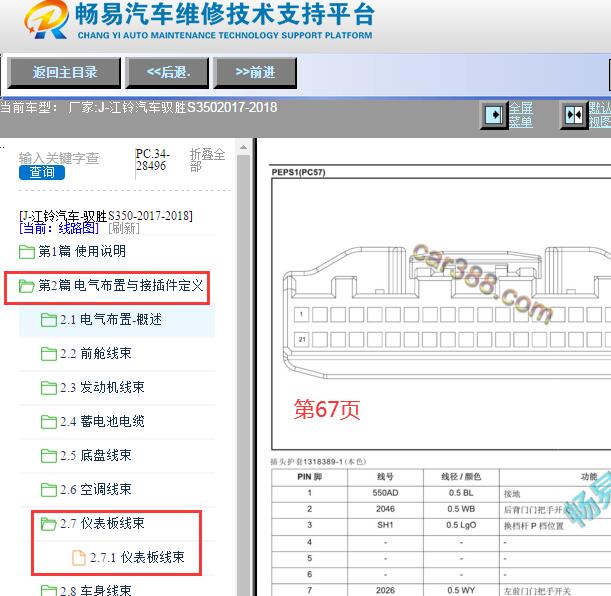Open section 2.2 前舱线束
Viewport: 611px width, 596px height.
click(95, 354)
